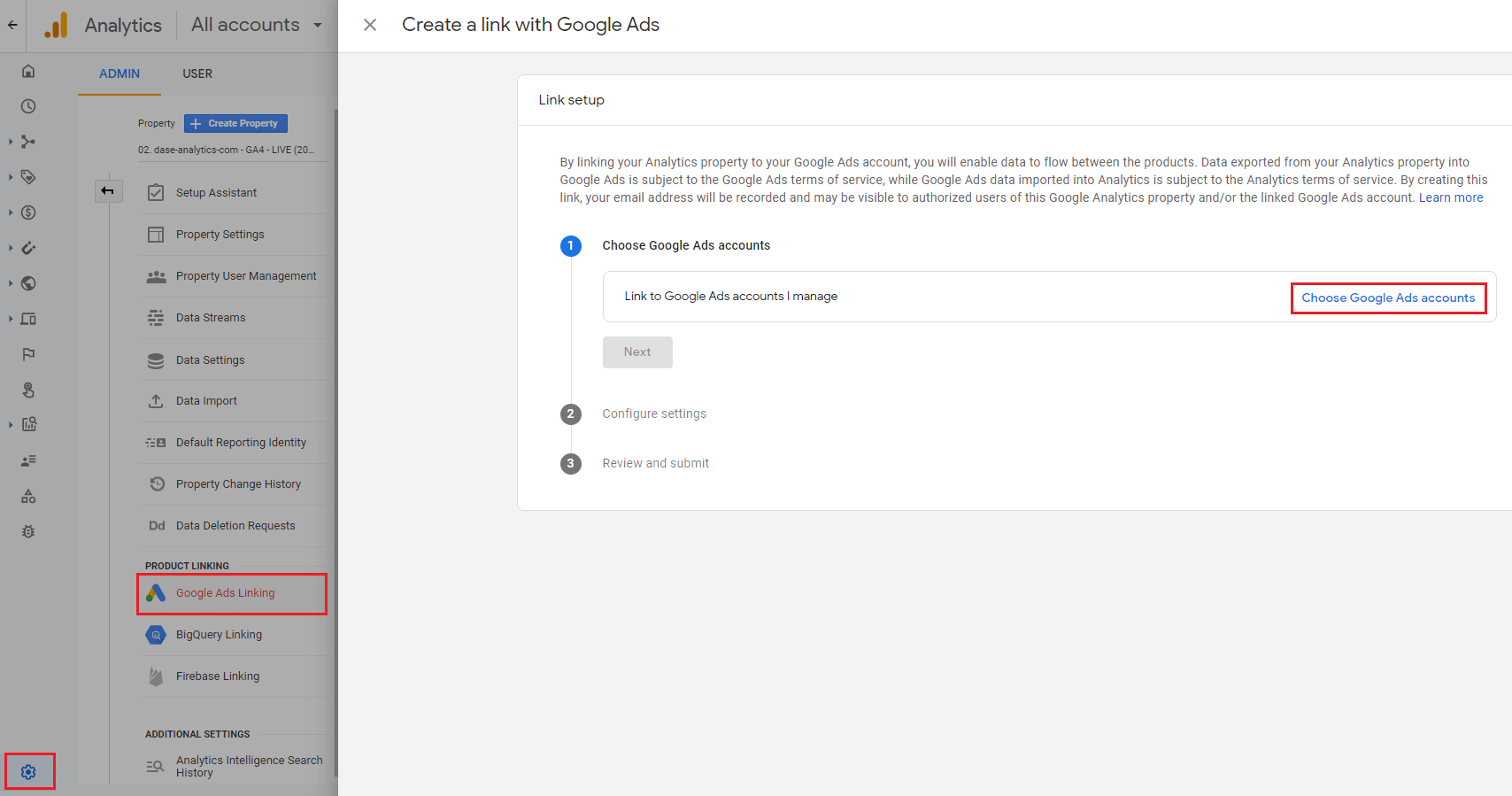This screenshot has width=1512, height=796.
Task: Open BigQuery Linking
Action: (233, 635)
